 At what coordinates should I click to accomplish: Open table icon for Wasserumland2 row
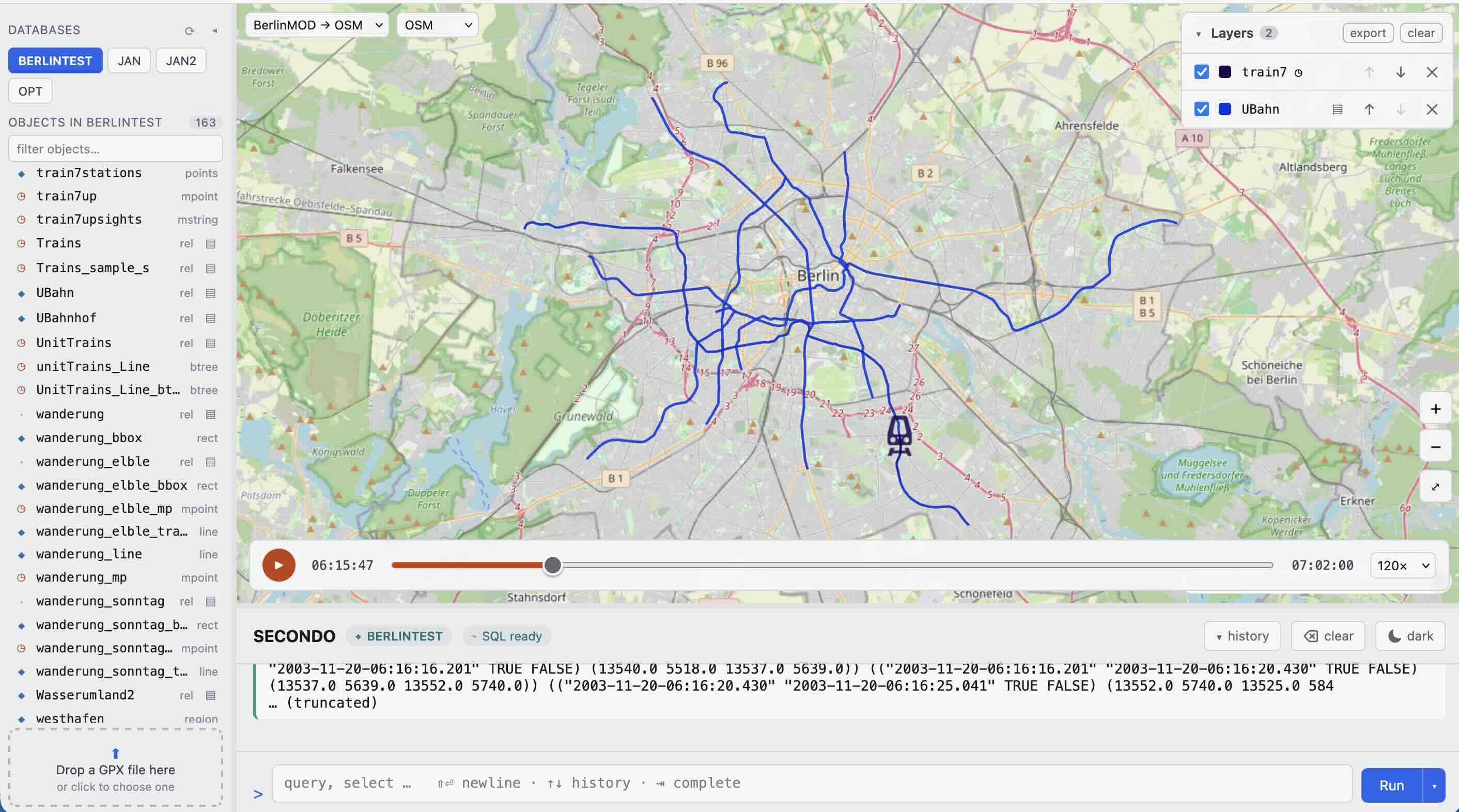point(210,695)
